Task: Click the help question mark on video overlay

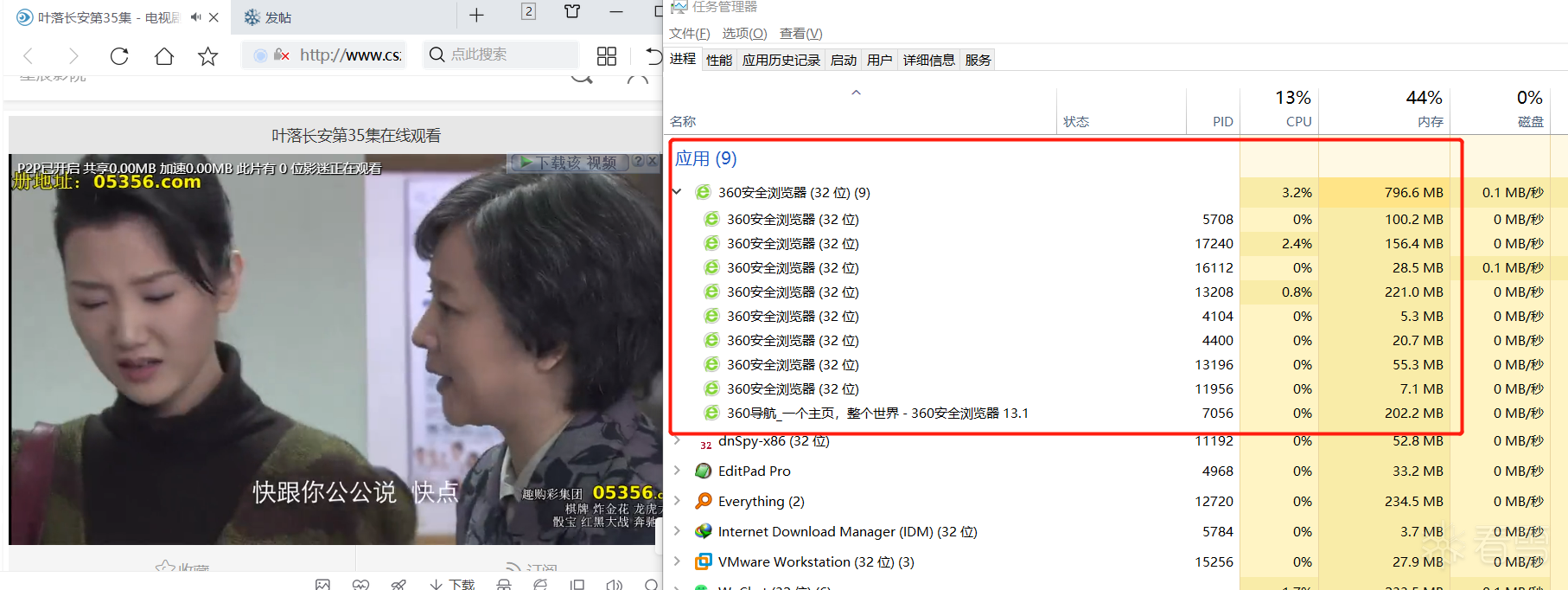Action: pos(638,161)
